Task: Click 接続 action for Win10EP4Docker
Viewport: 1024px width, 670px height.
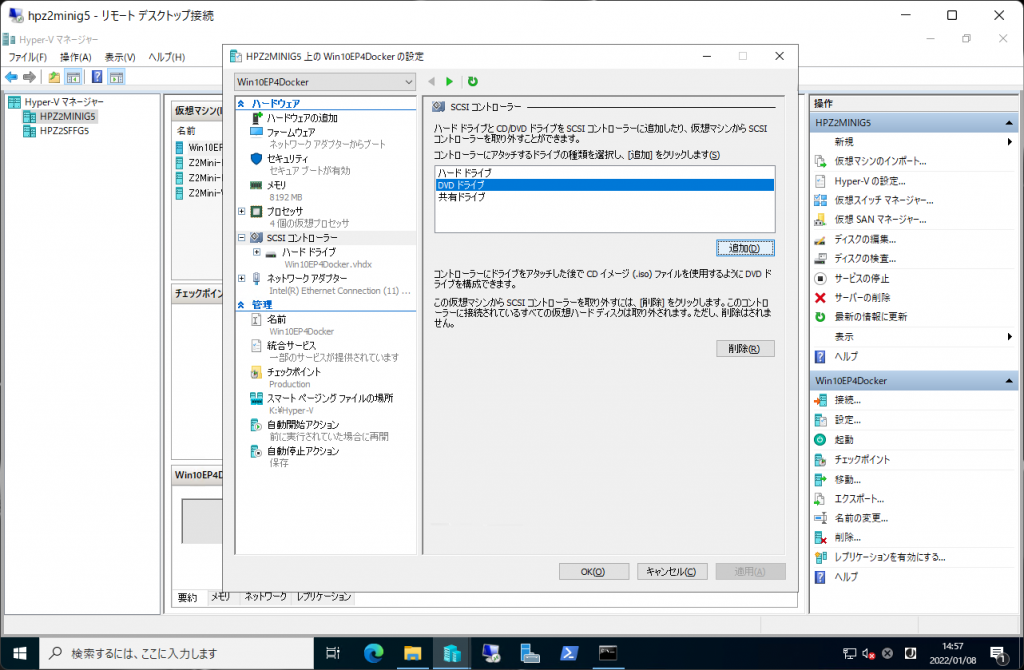Action: (847, 400)
